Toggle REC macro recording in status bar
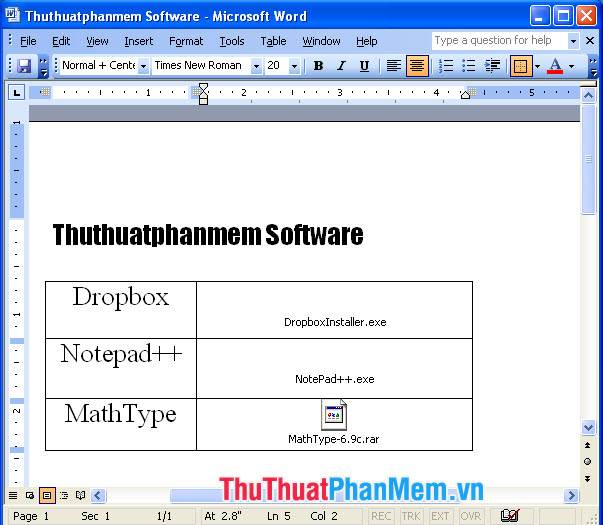The image size is (603, 525). click(381, 516)
